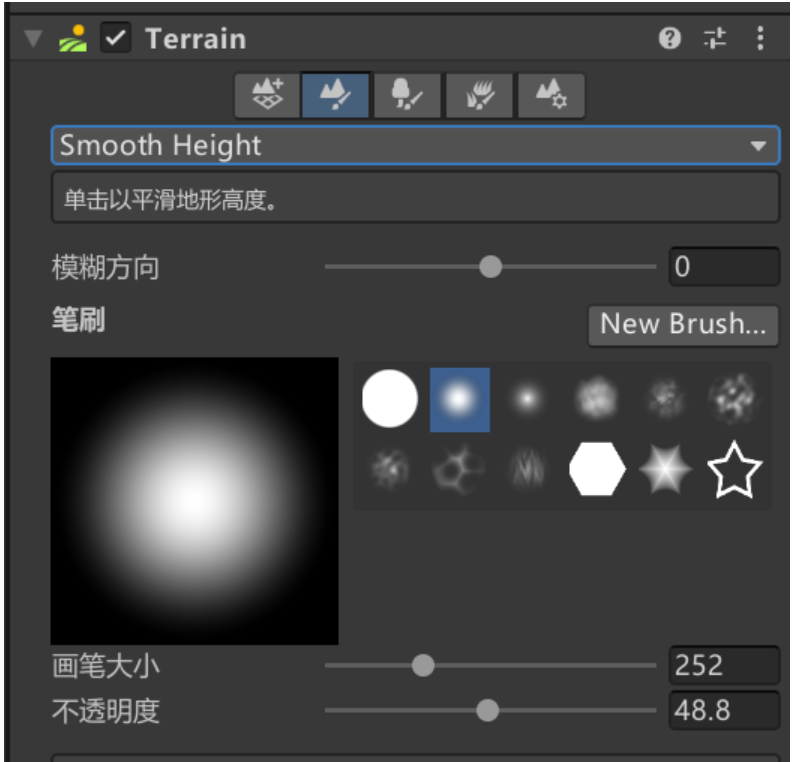
Task: Select the small soft dot brush
Action: (528, 399)
